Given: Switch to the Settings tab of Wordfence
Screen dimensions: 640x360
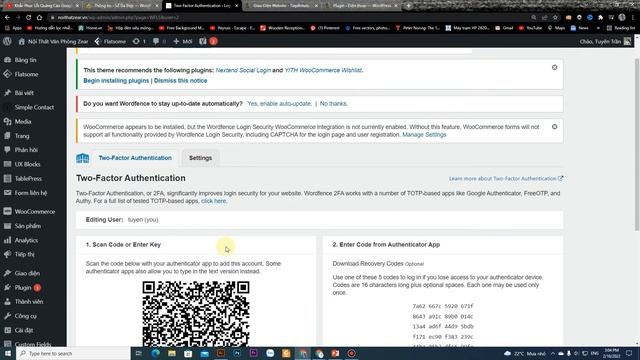Looking at the screenshot, I should pyautogui.click(x=200, y=158).
